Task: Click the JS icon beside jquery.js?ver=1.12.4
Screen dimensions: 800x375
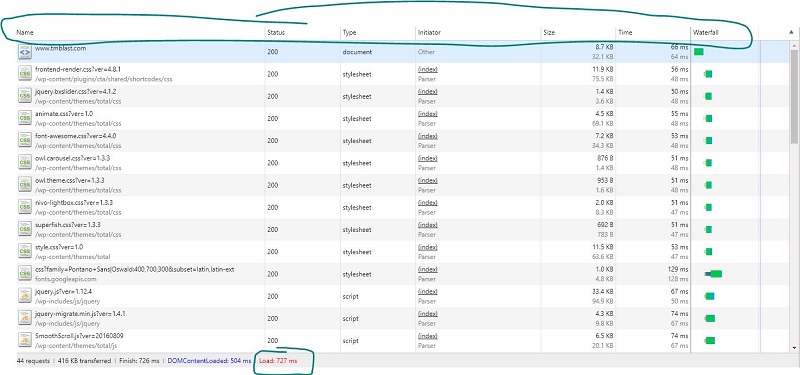Action: point(24,296)
